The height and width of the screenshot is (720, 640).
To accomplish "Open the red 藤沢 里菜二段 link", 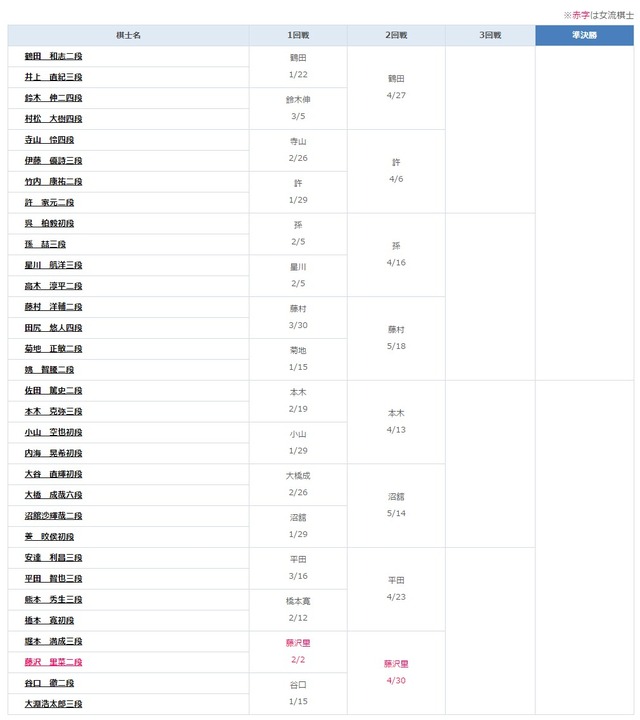I will coord(53,662).
